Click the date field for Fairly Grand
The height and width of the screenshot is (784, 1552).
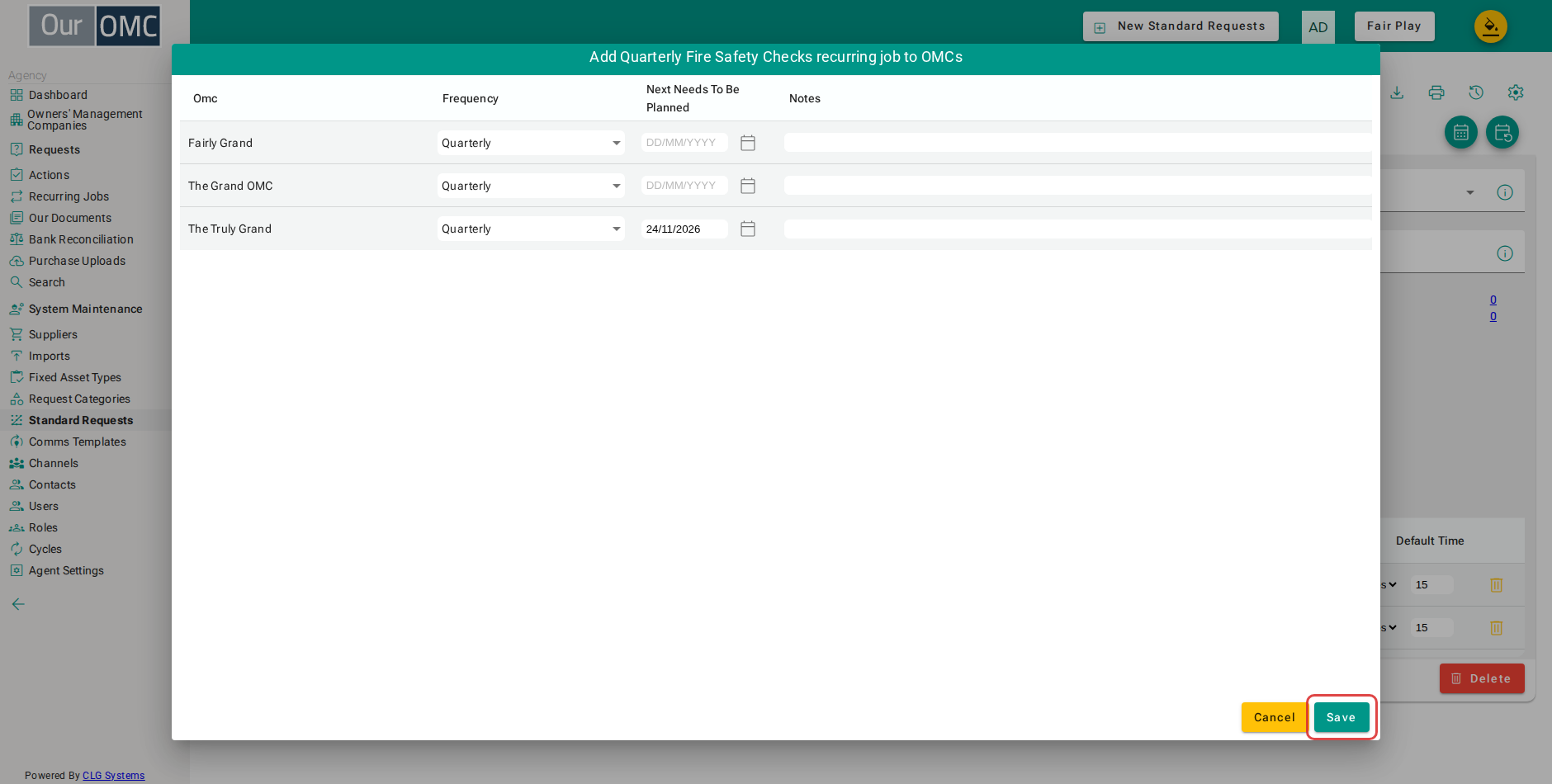684,143
